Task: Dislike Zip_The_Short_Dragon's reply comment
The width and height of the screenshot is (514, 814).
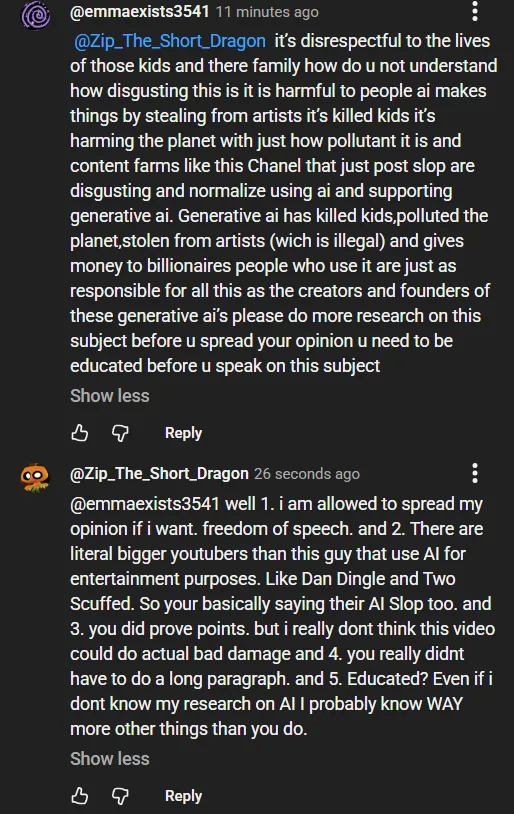Action: 120,795
